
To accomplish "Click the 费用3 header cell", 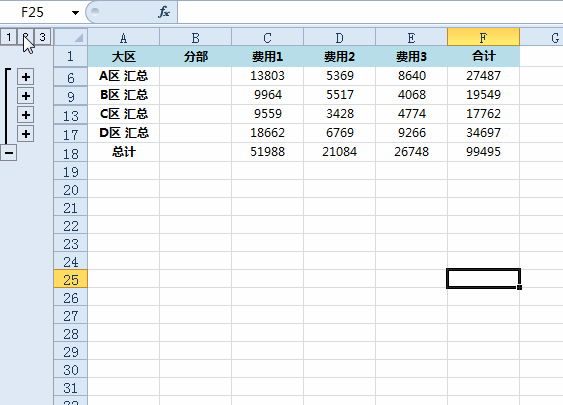I will pyautogui.click(x=411, y=56).
